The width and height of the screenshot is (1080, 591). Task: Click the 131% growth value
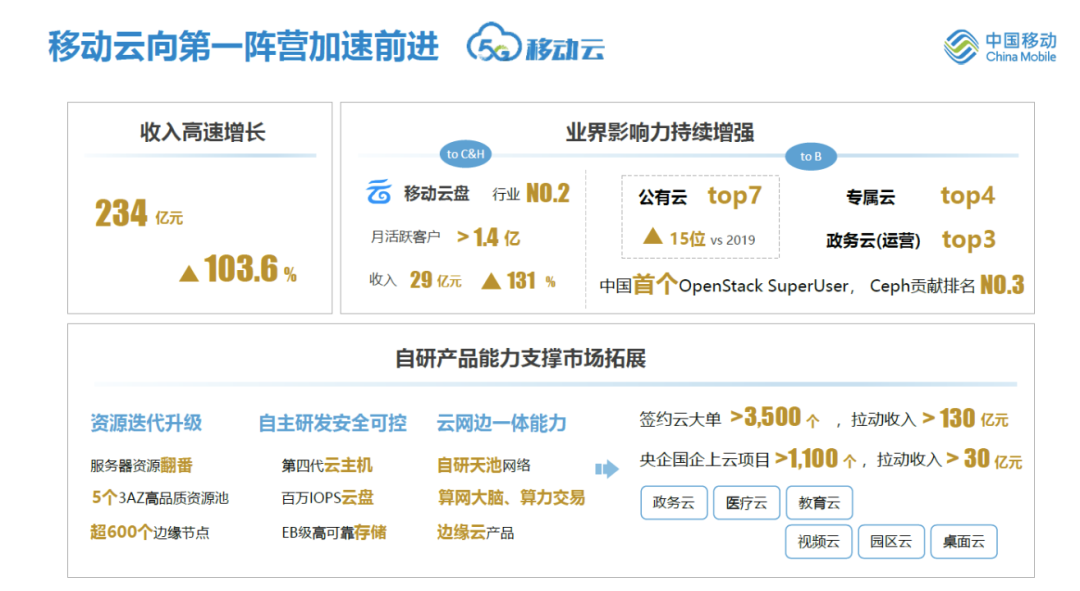(519, 280)
